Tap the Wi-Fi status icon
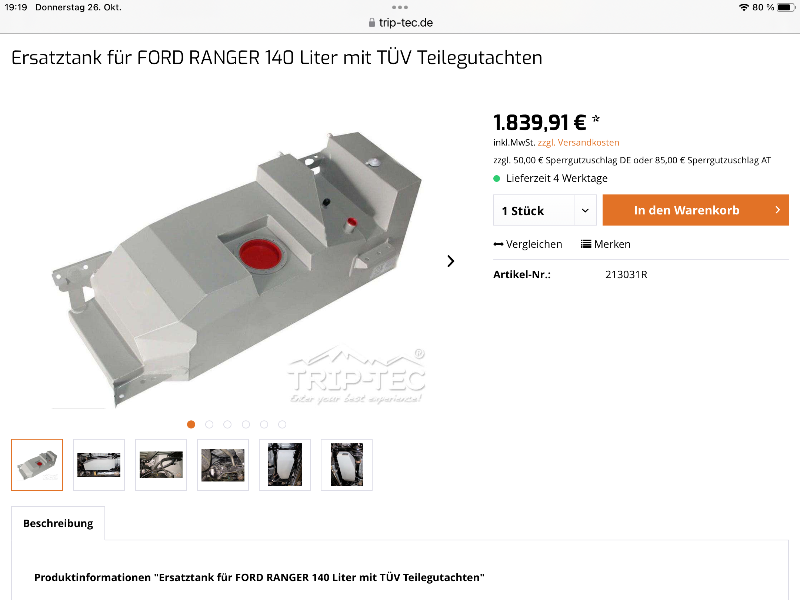This screenshot has width=800, height=600. 744,7
